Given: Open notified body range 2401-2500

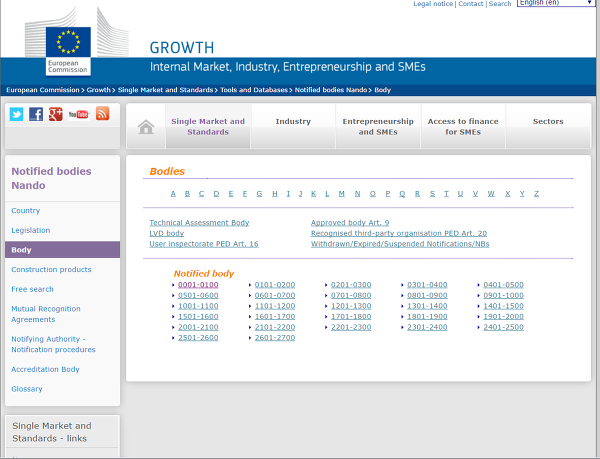Looking at the screenshot, I should point(503,327).
